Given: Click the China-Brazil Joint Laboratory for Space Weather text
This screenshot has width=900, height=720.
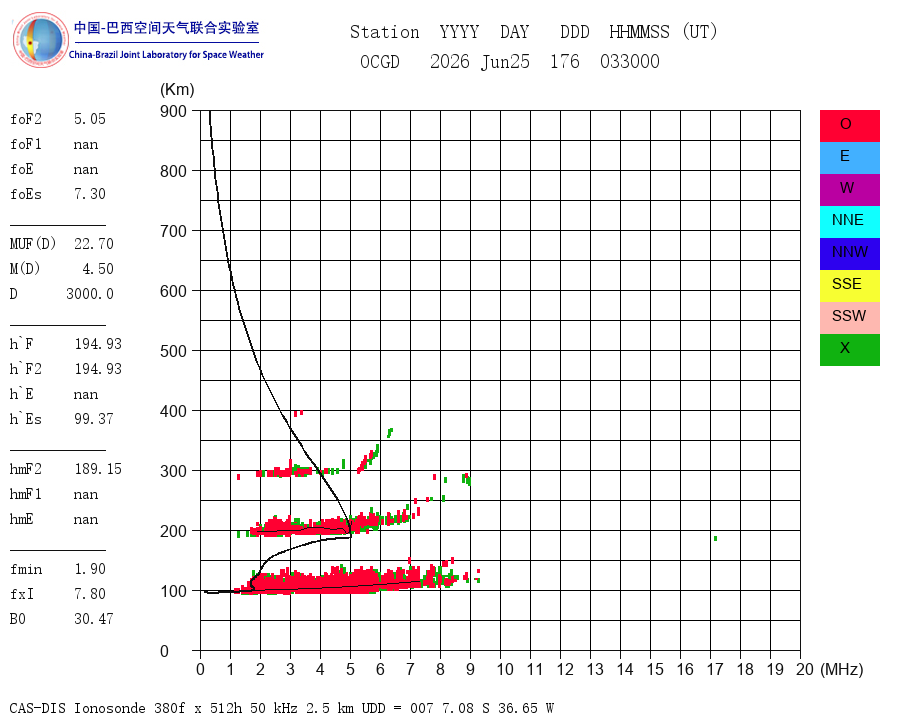Looking at the screenshot, I should point(166,55).
